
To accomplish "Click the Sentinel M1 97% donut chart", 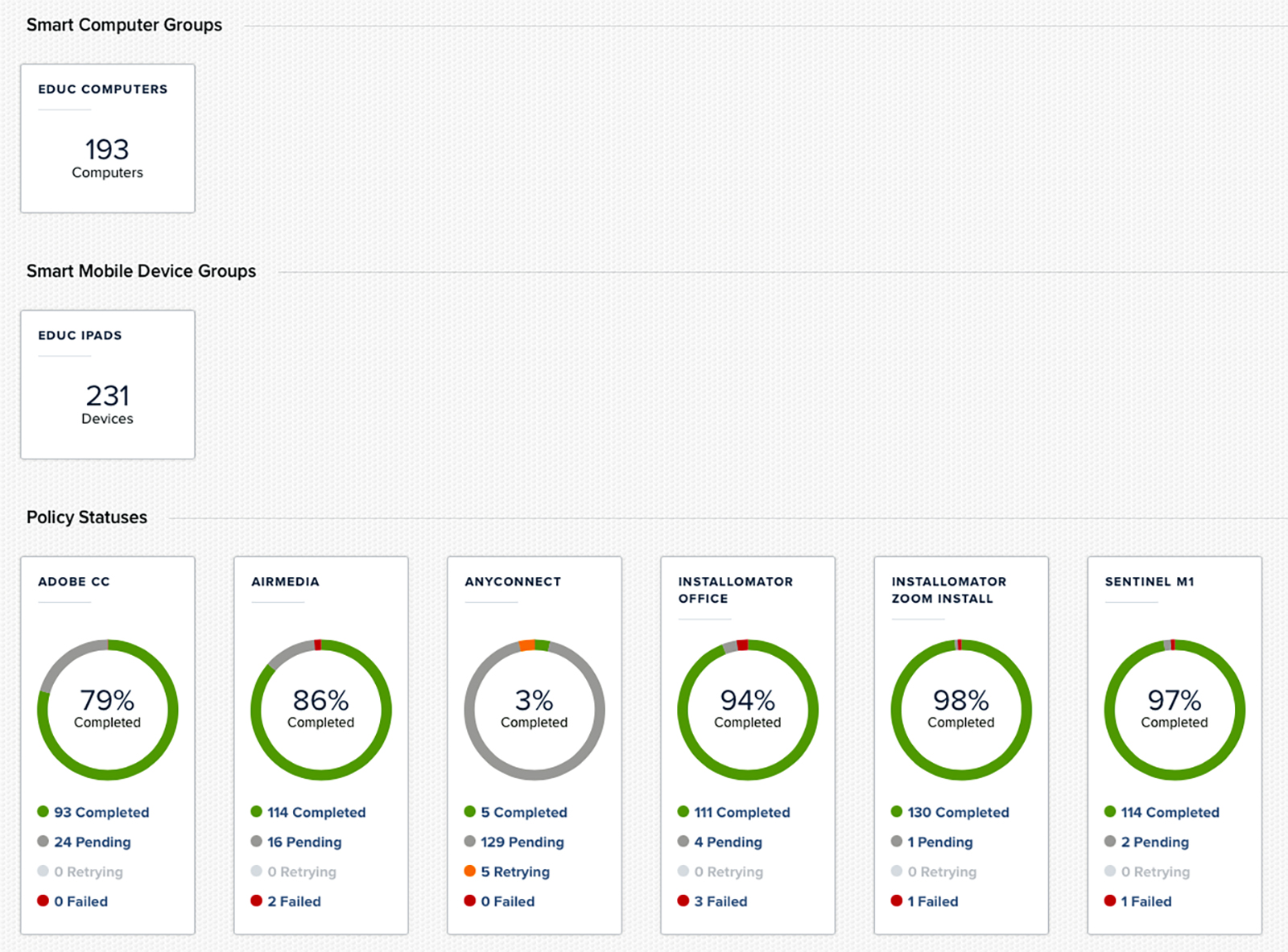I will tap(1174, 710).
